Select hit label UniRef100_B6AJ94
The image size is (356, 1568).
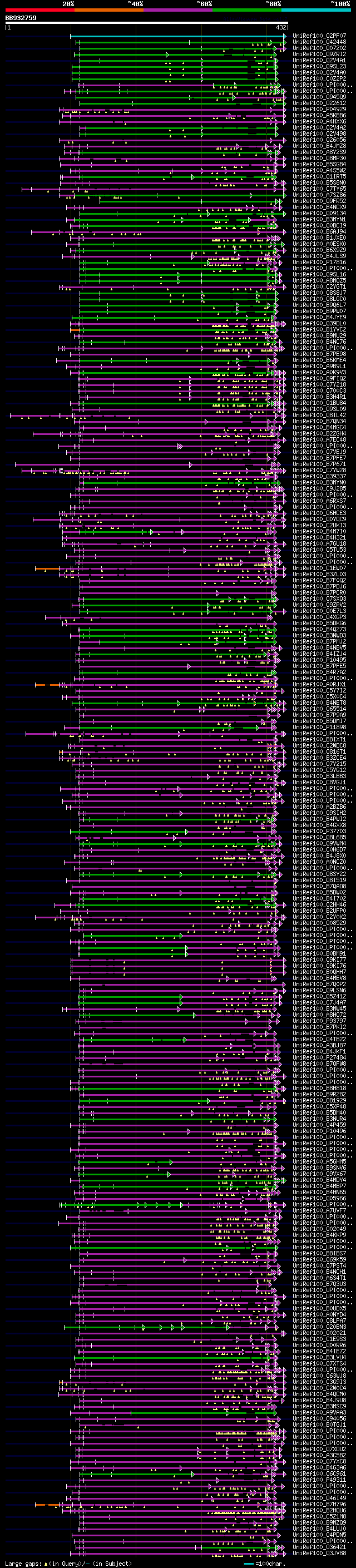pos(319,232)
